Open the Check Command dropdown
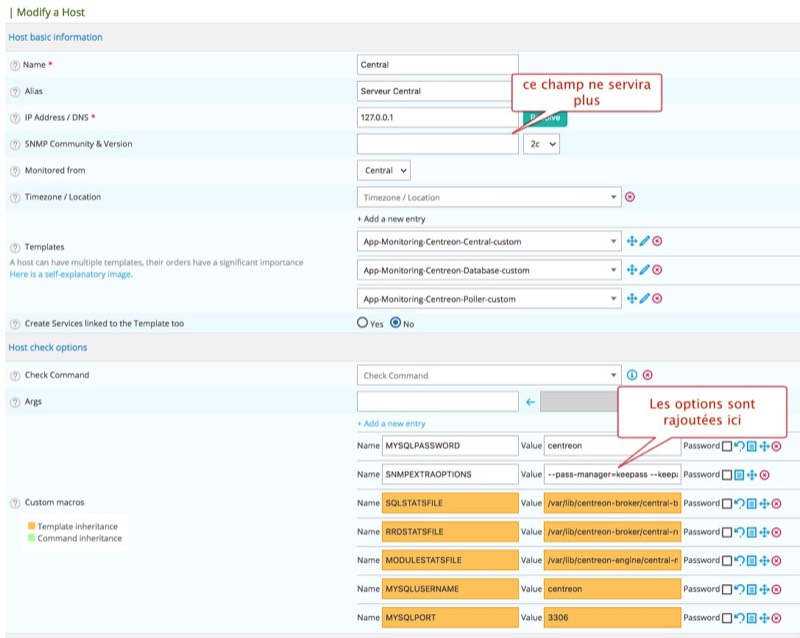 489,376
